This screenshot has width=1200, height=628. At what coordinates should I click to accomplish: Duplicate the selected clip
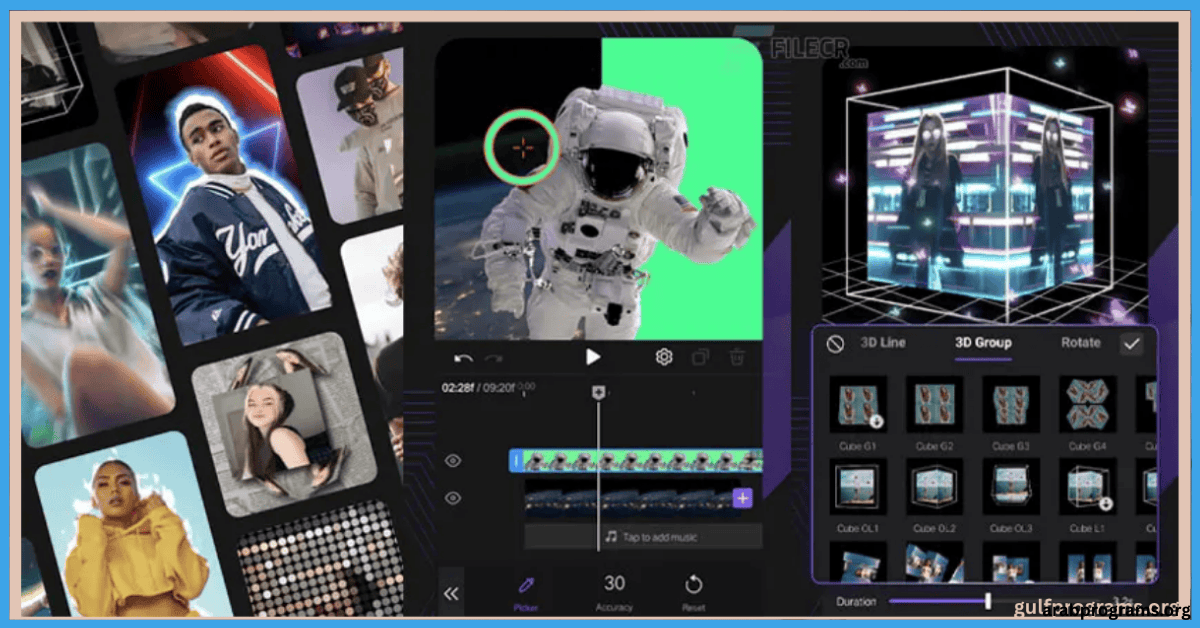pos(701,357)
